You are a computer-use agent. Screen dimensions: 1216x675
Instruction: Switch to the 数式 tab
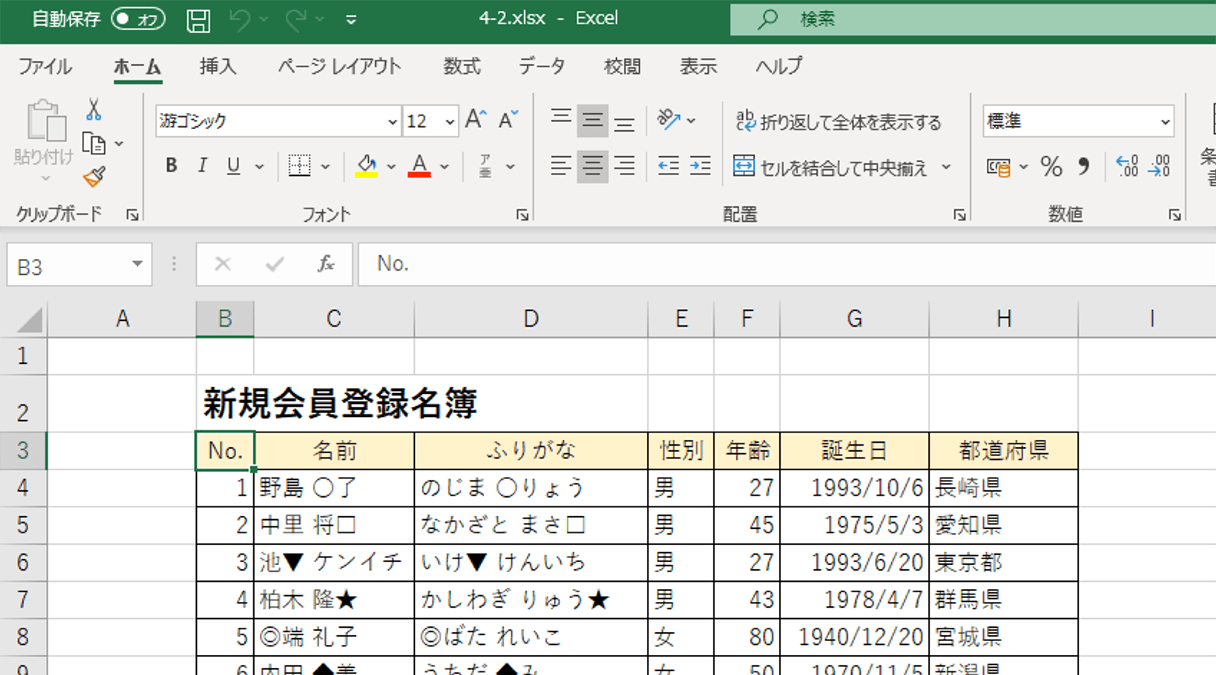tap(462, 67)
